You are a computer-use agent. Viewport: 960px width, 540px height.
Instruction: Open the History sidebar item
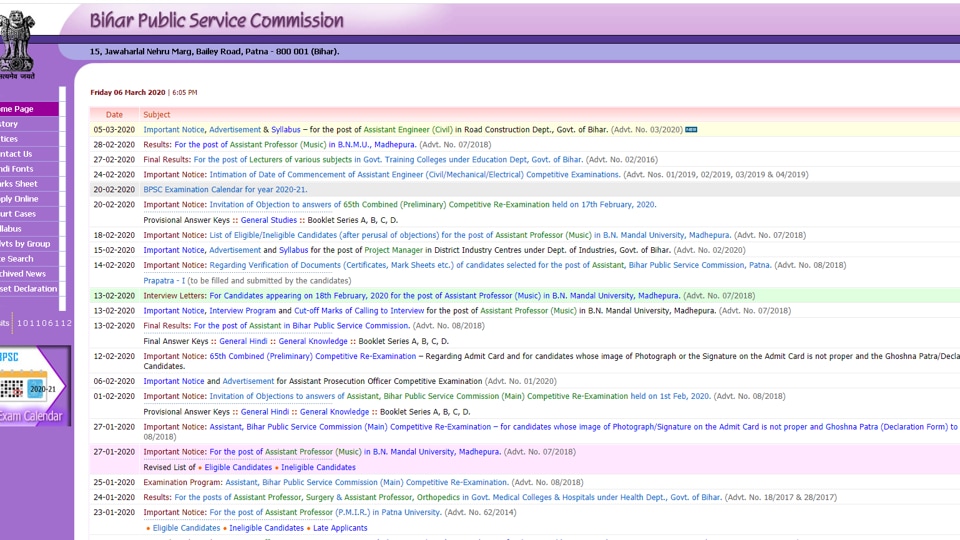tap(29, 124)
